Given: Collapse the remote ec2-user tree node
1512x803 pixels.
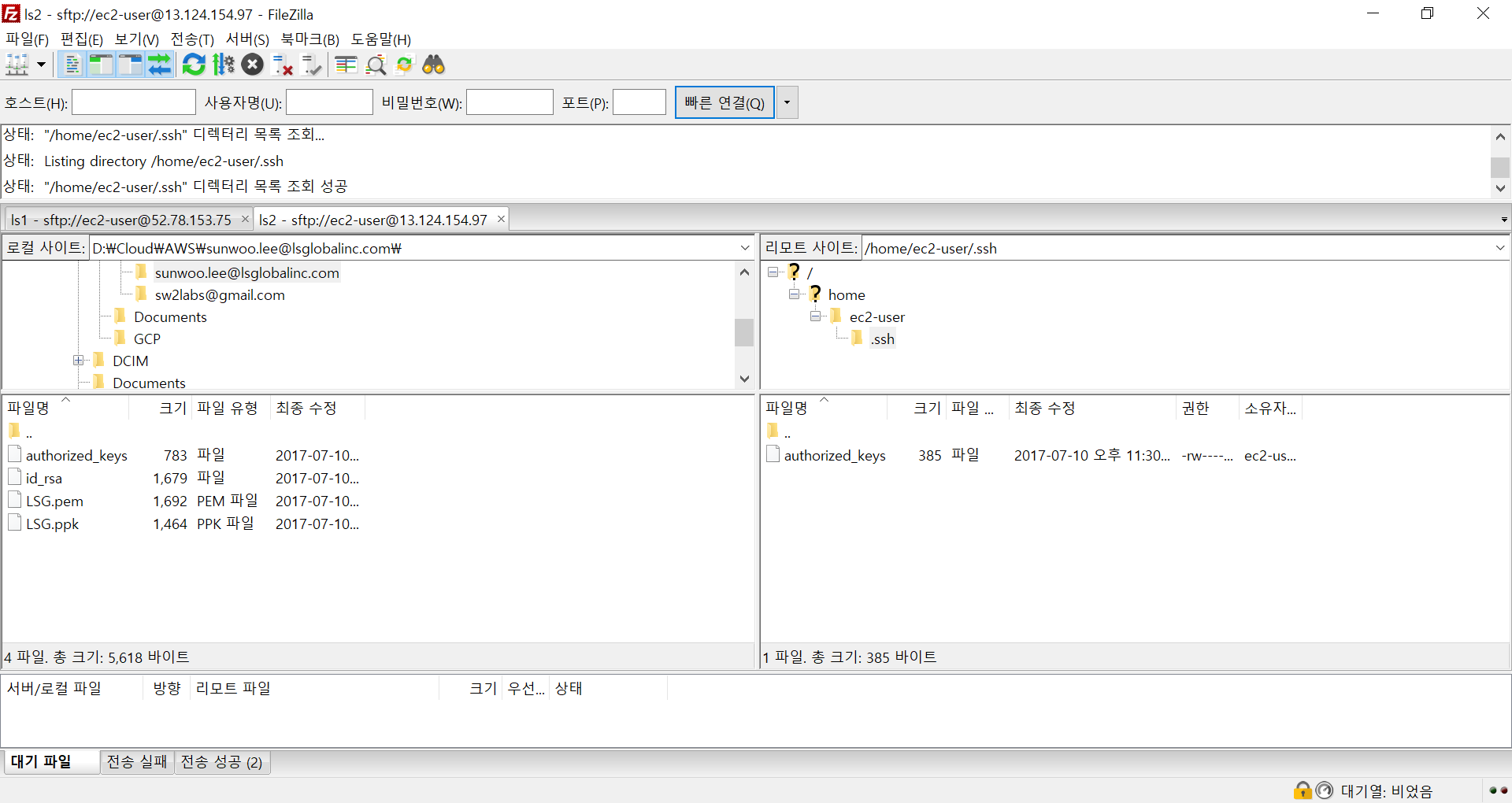Looking at the screenshot, I should coord(816,316).
